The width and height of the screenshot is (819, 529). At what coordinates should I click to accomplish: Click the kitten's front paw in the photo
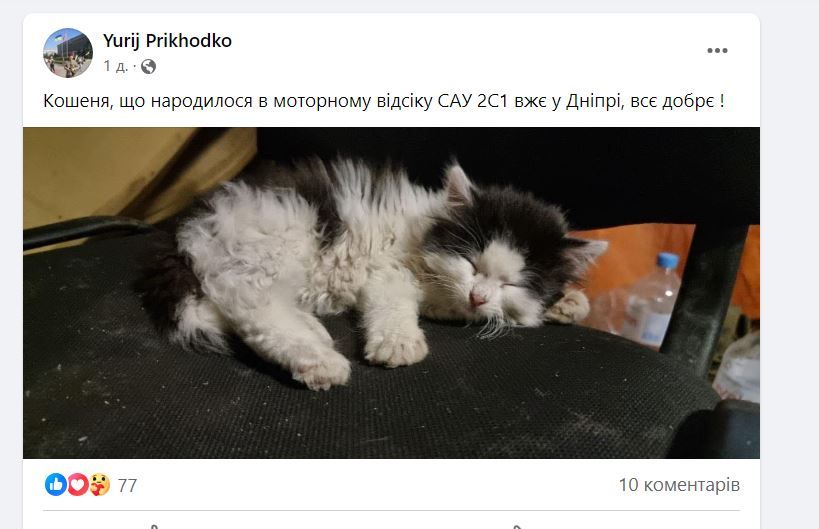tap(395, 347)
